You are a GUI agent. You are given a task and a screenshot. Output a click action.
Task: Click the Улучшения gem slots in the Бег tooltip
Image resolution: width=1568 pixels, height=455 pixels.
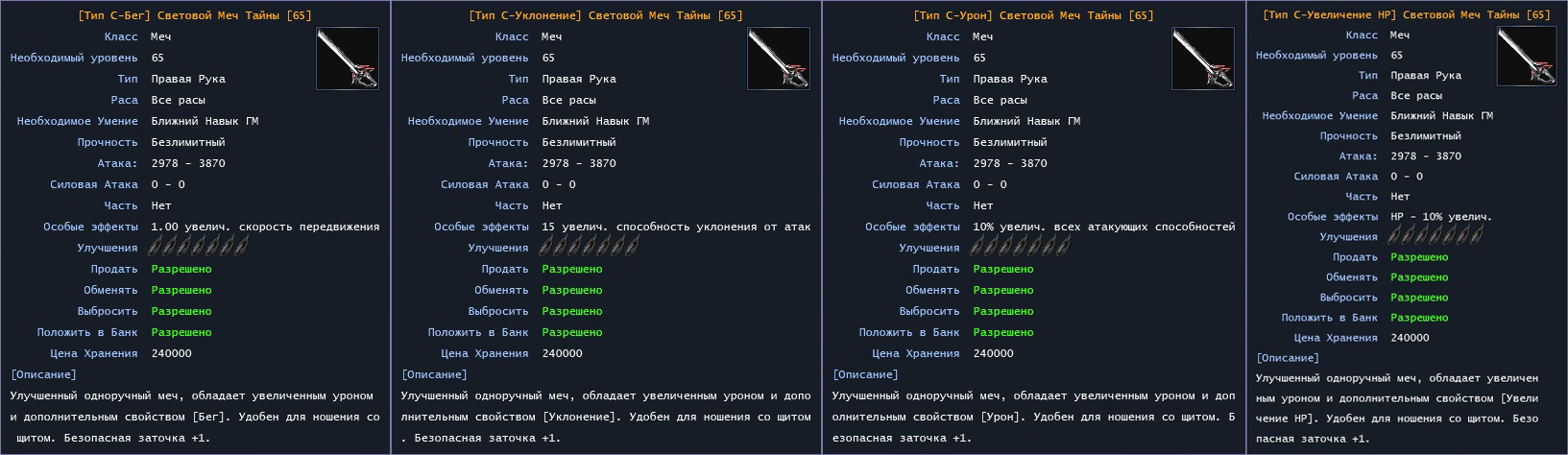(x=201, y=248)
